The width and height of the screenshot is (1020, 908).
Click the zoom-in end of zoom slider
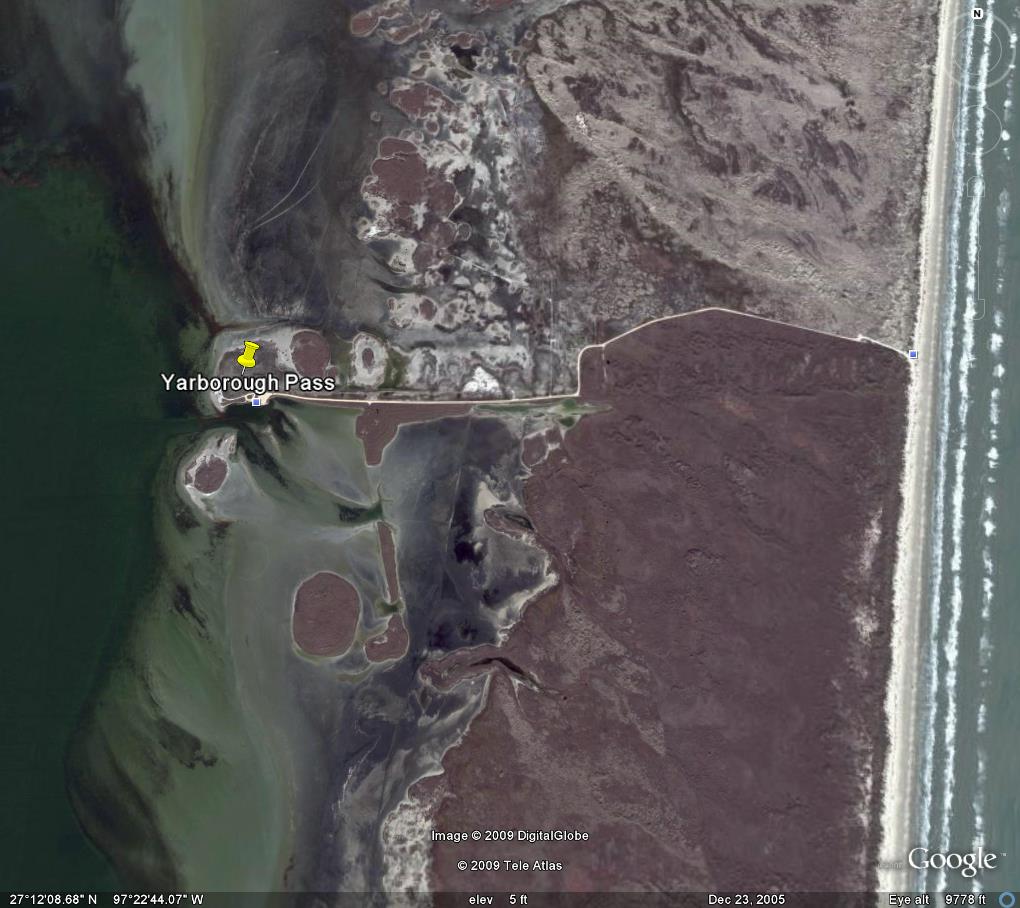pos(977,183)
